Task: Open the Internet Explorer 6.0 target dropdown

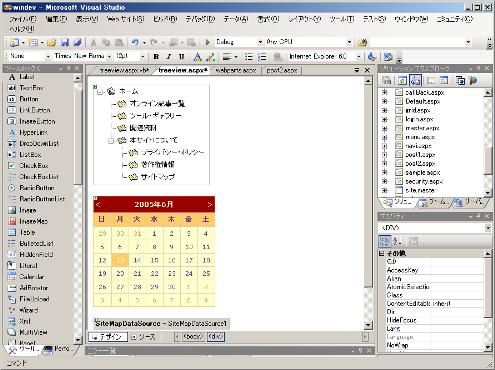Action: tap(359, 57)
